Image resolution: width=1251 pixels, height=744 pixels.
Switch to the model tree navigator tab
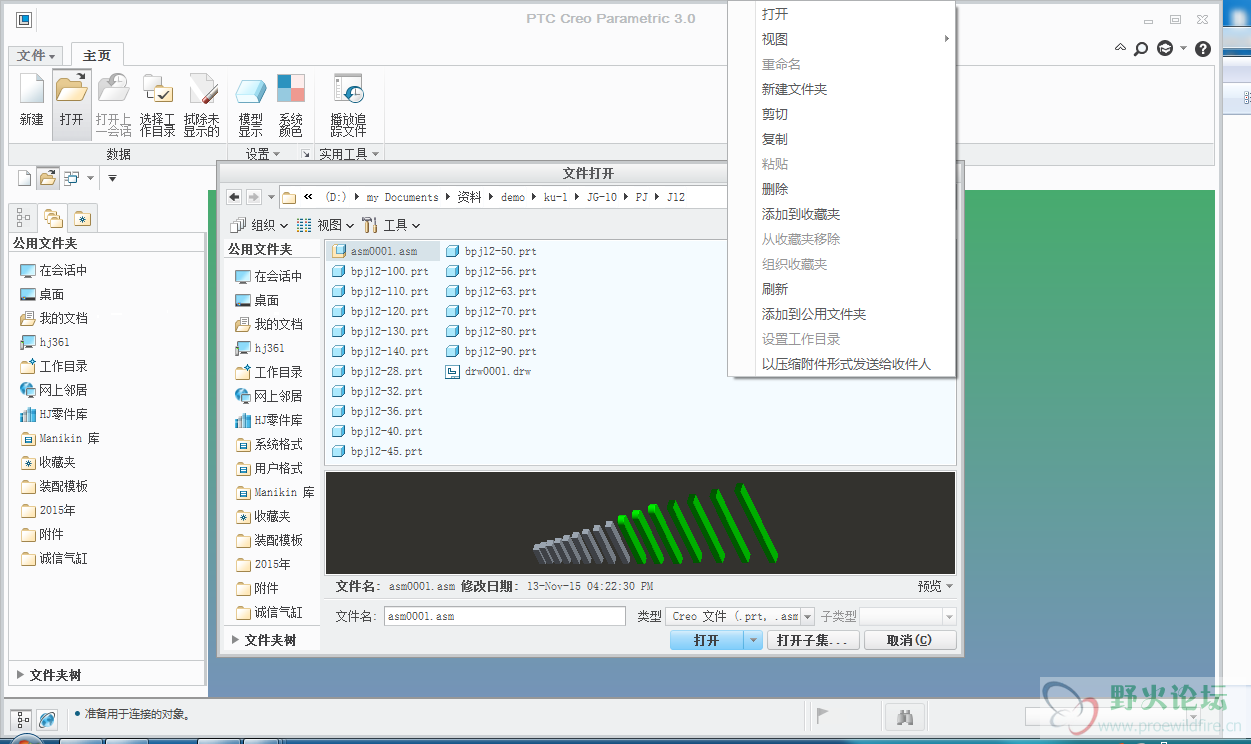coord(24,218)
